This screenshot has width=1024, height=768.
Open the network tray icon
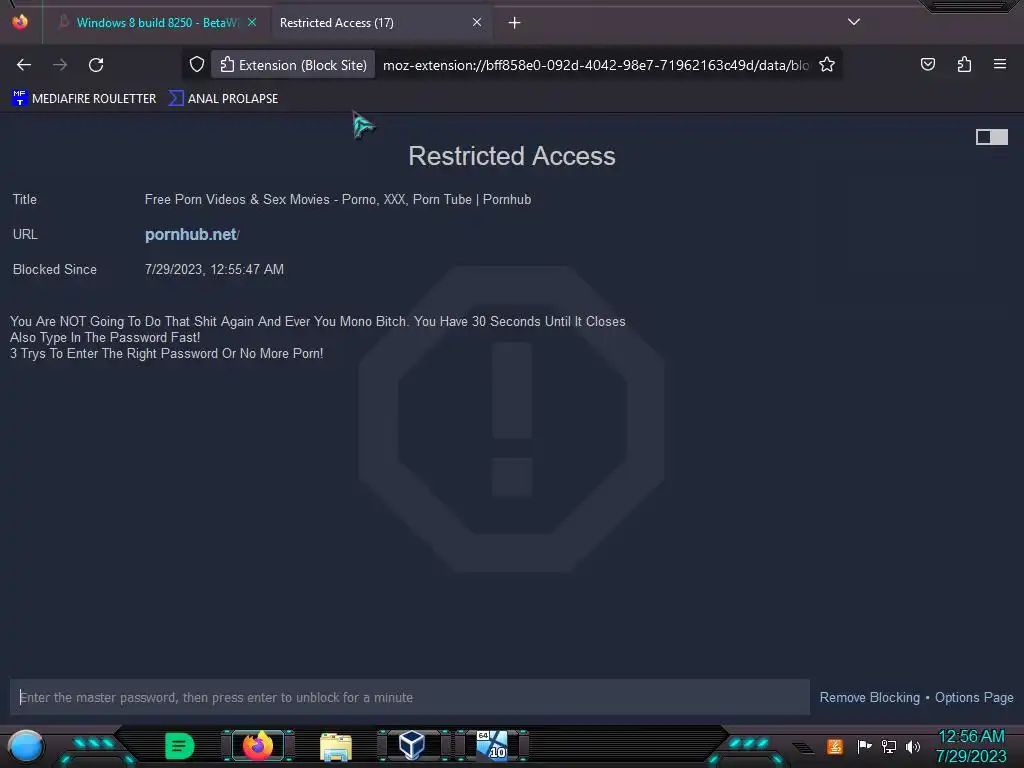889,746
